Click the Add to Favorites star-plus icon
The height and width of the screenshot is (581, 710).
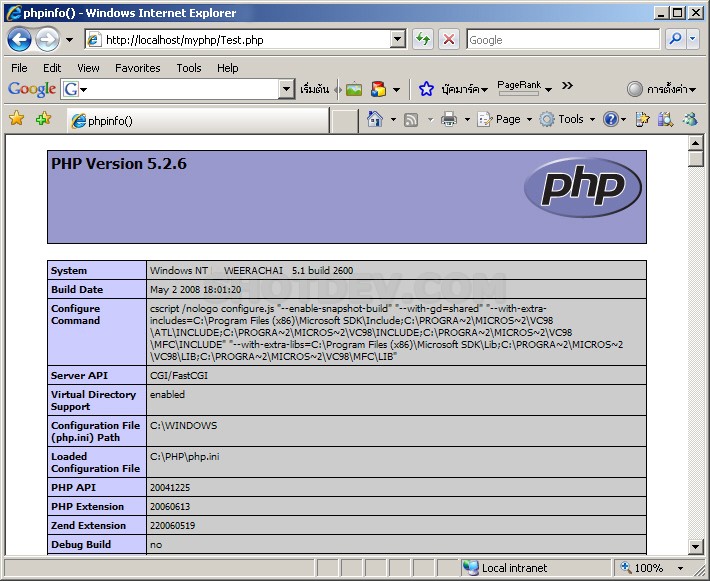pos(43,119)
